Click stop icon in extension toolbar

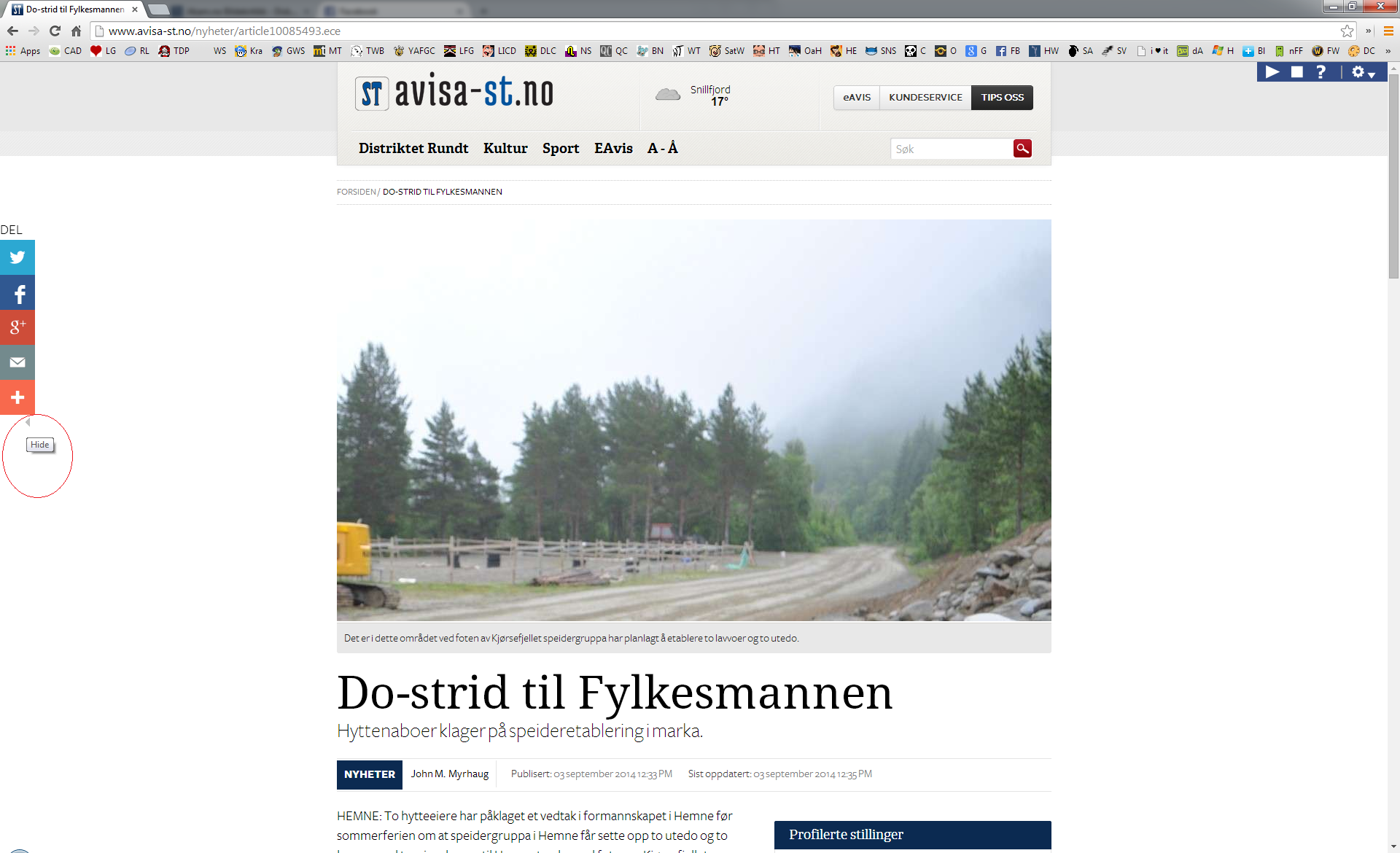pos(1296,71)
